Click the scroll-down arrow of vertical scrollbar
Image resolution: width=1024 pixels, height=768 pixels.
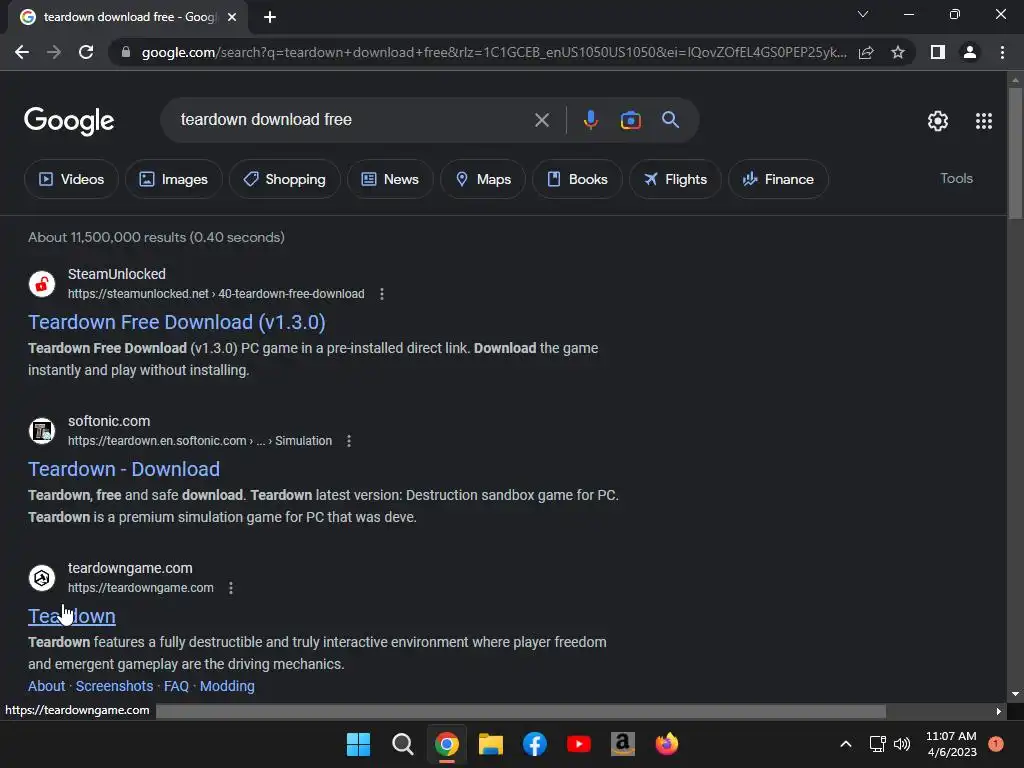point(1015,694)
